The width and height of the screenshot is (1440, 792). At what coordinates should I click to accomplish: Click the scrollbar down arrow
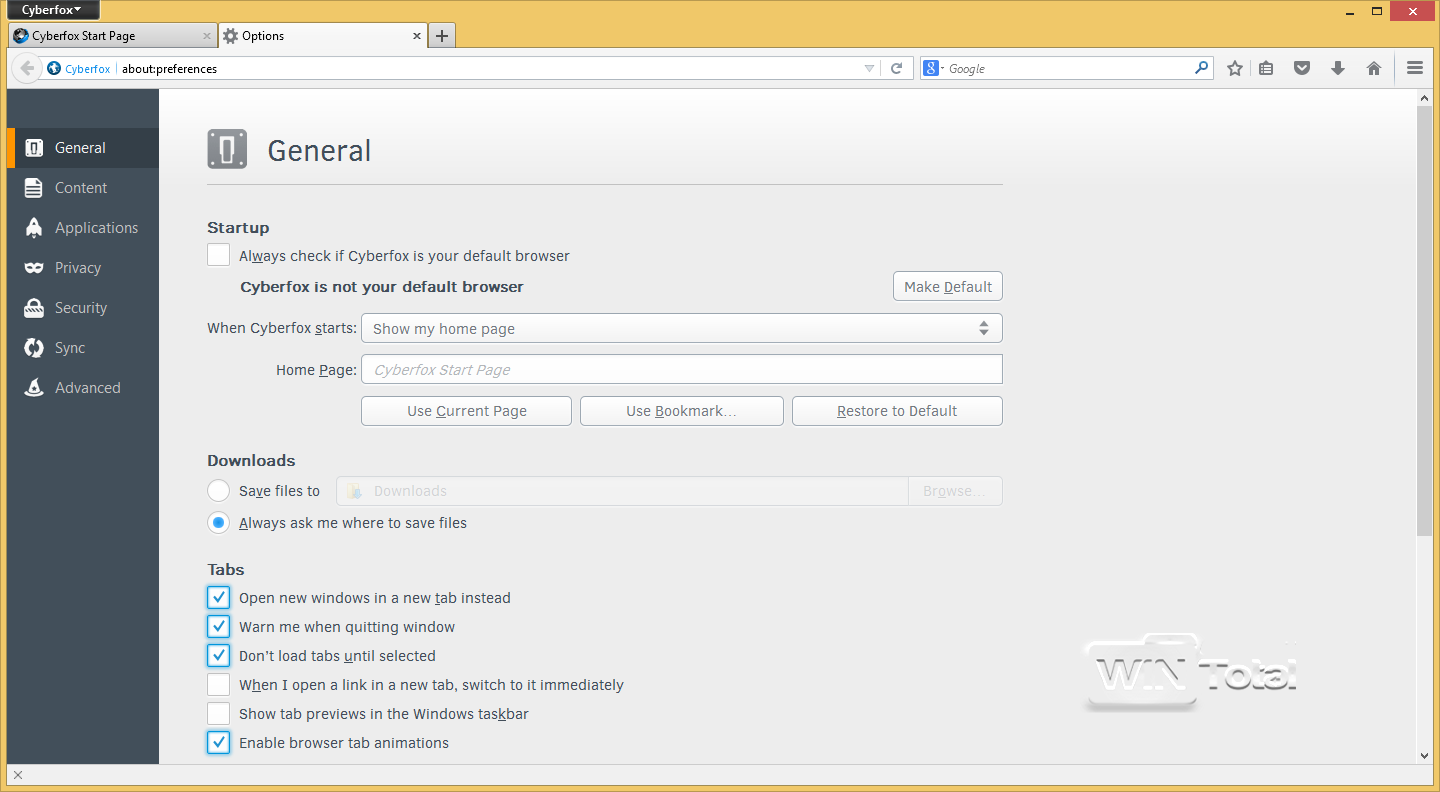pos(1424,756)
